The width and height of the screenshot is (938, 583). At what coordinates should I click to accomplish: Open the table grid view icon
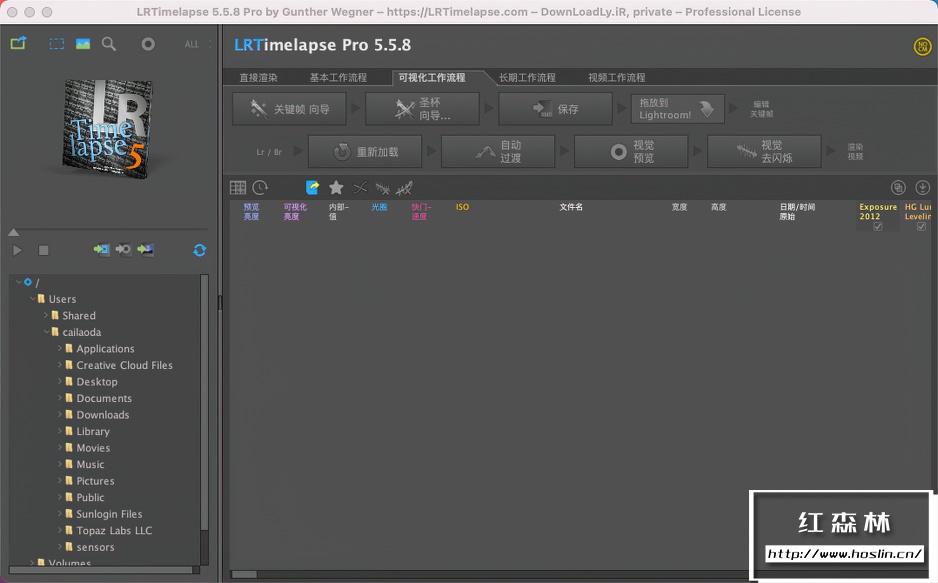238,188
